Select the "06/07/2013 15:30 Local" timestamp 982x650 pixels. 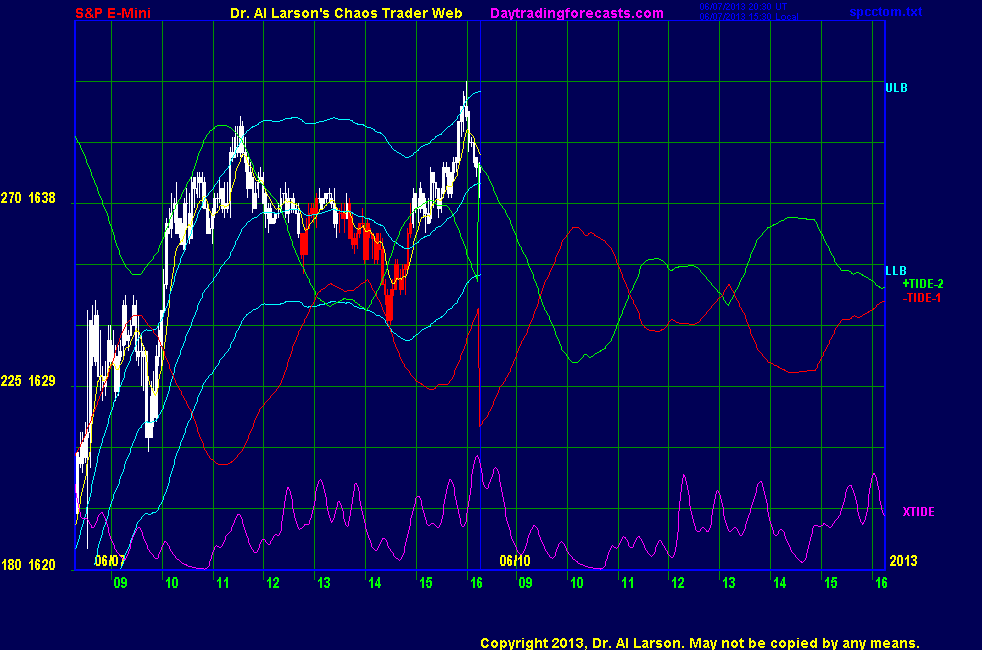coord(749,17)
